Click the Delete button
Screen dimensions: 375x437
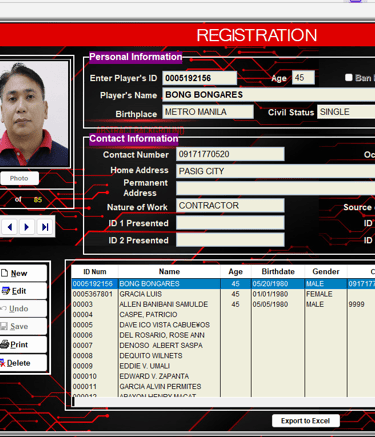click(23, 363)
